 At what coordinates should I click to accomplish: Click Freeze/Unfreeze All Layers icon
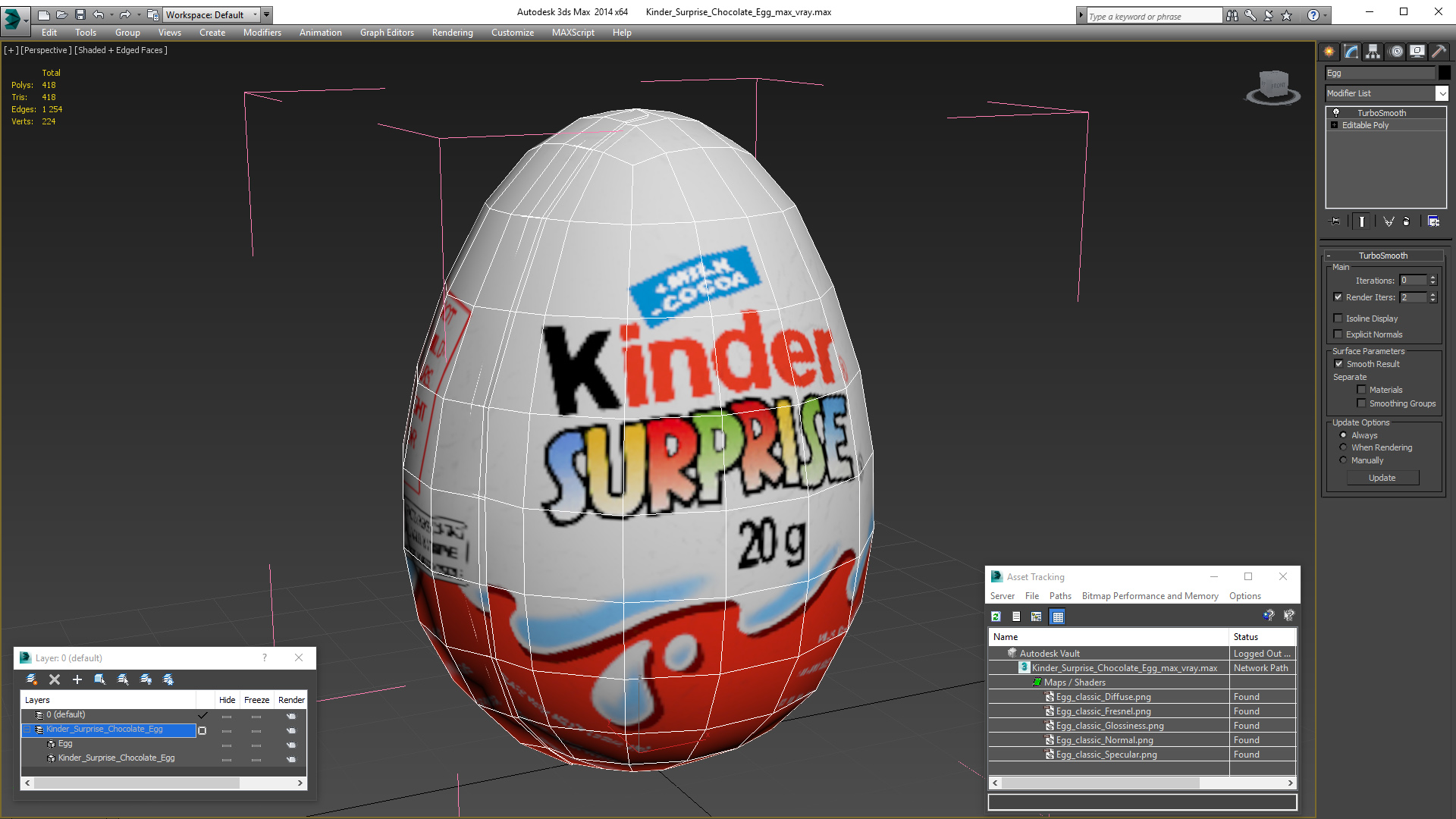coord(168,679)
